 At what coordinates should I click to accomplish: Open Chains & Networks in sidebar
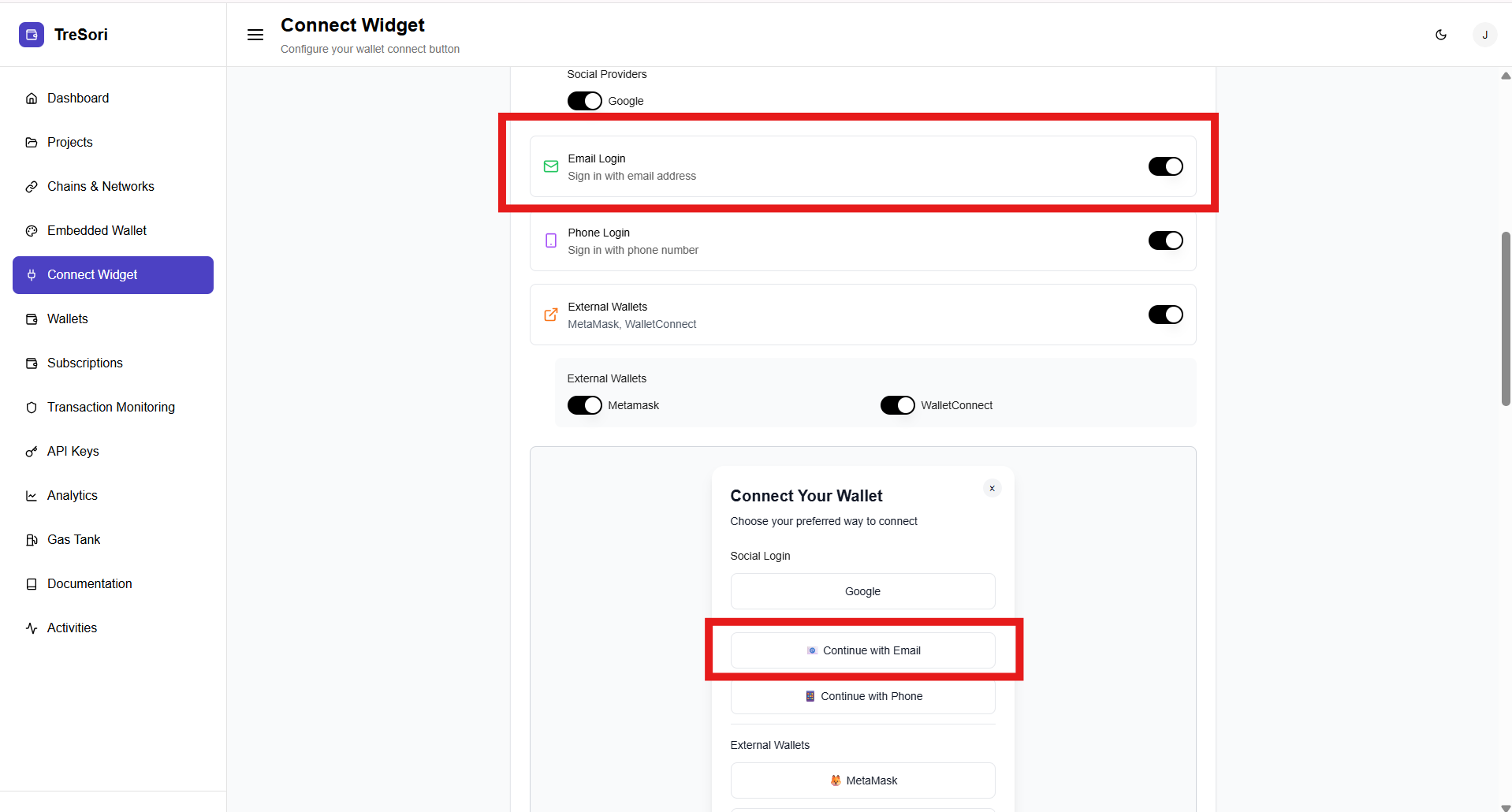pos(100,187)
